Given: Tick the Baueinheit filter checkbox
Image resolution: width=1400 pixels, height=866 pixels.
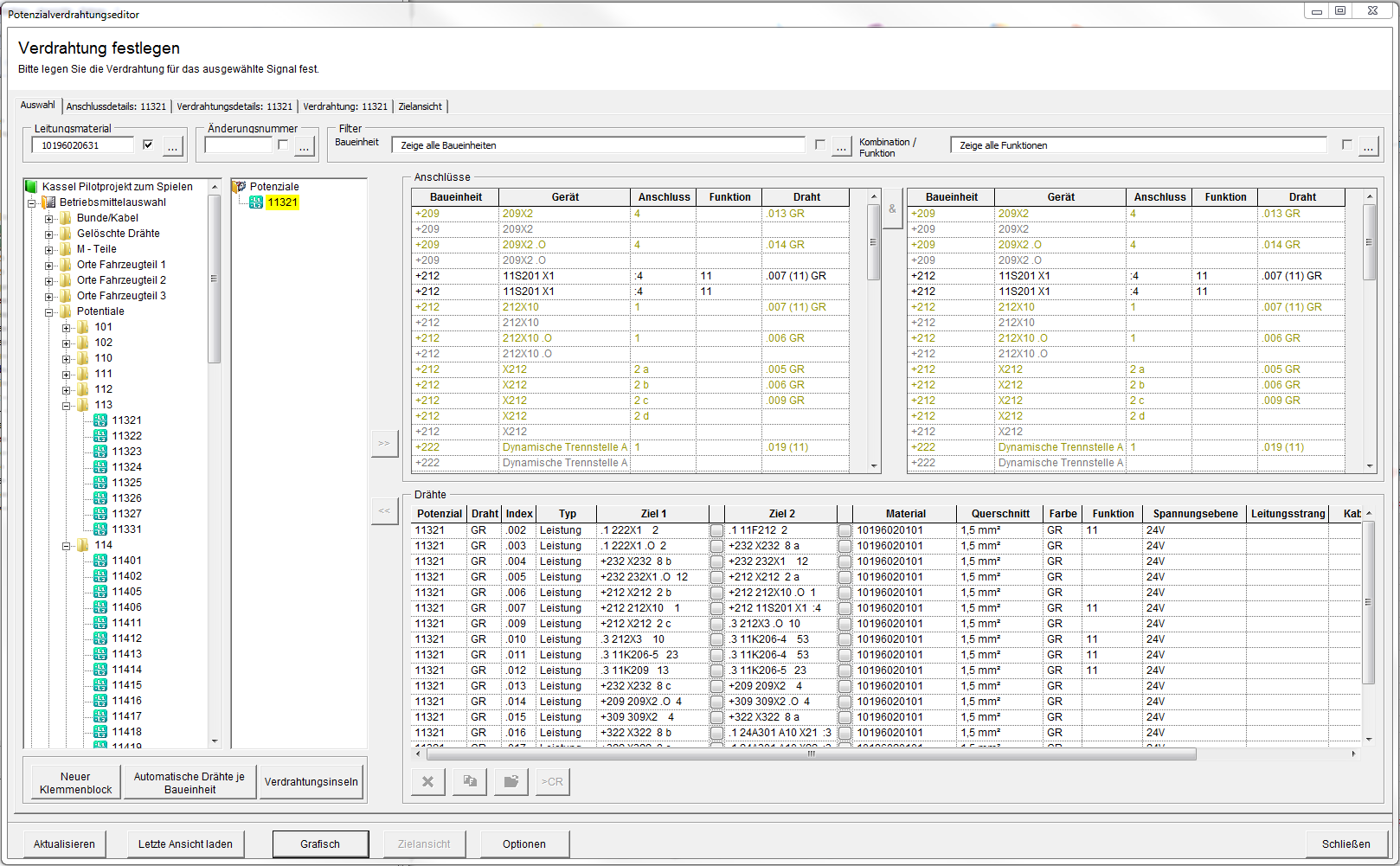Looking at the screenshot, I should click(x=820, y=145).
